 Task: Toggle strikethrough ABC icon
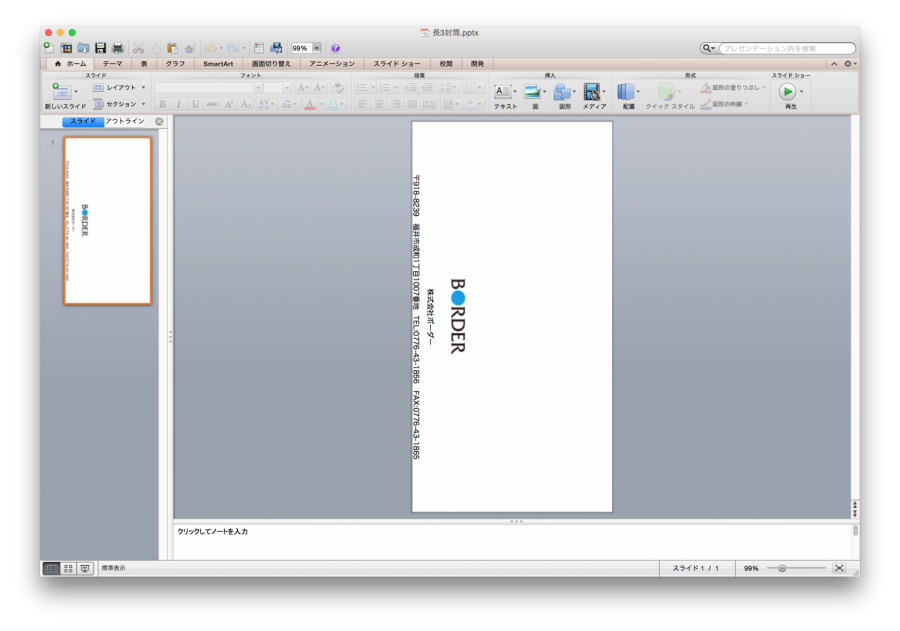(212, 104)
